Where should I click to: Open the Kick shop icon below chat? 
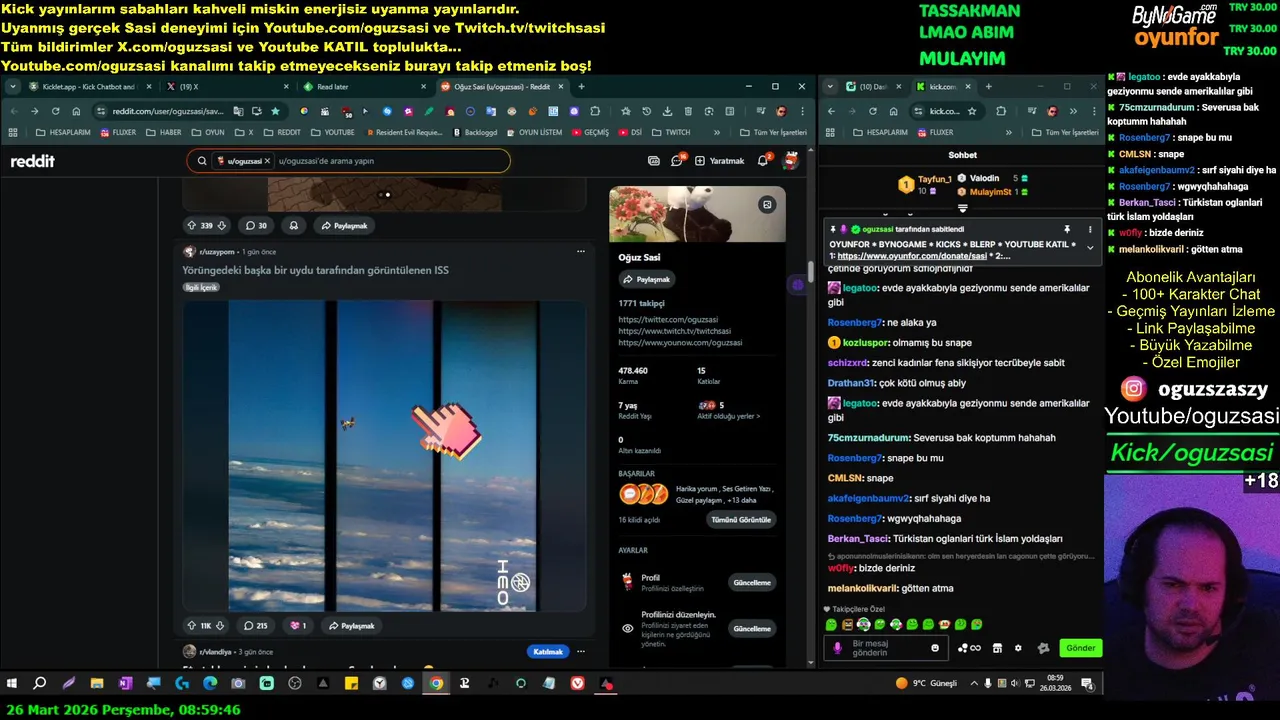click(x=997, y=648)
